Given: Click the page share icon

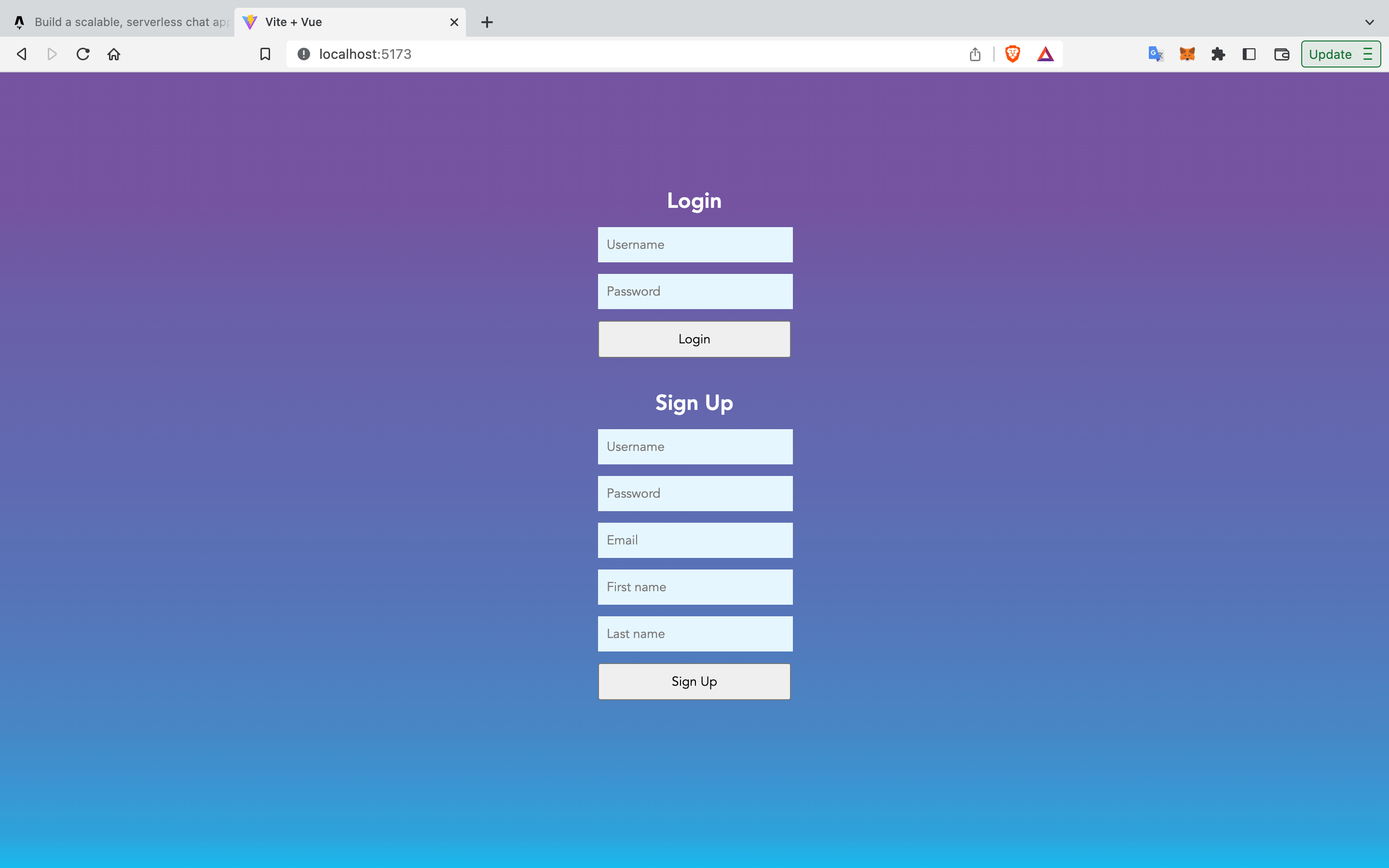Looking at the screenshot, I should [975, 54].
